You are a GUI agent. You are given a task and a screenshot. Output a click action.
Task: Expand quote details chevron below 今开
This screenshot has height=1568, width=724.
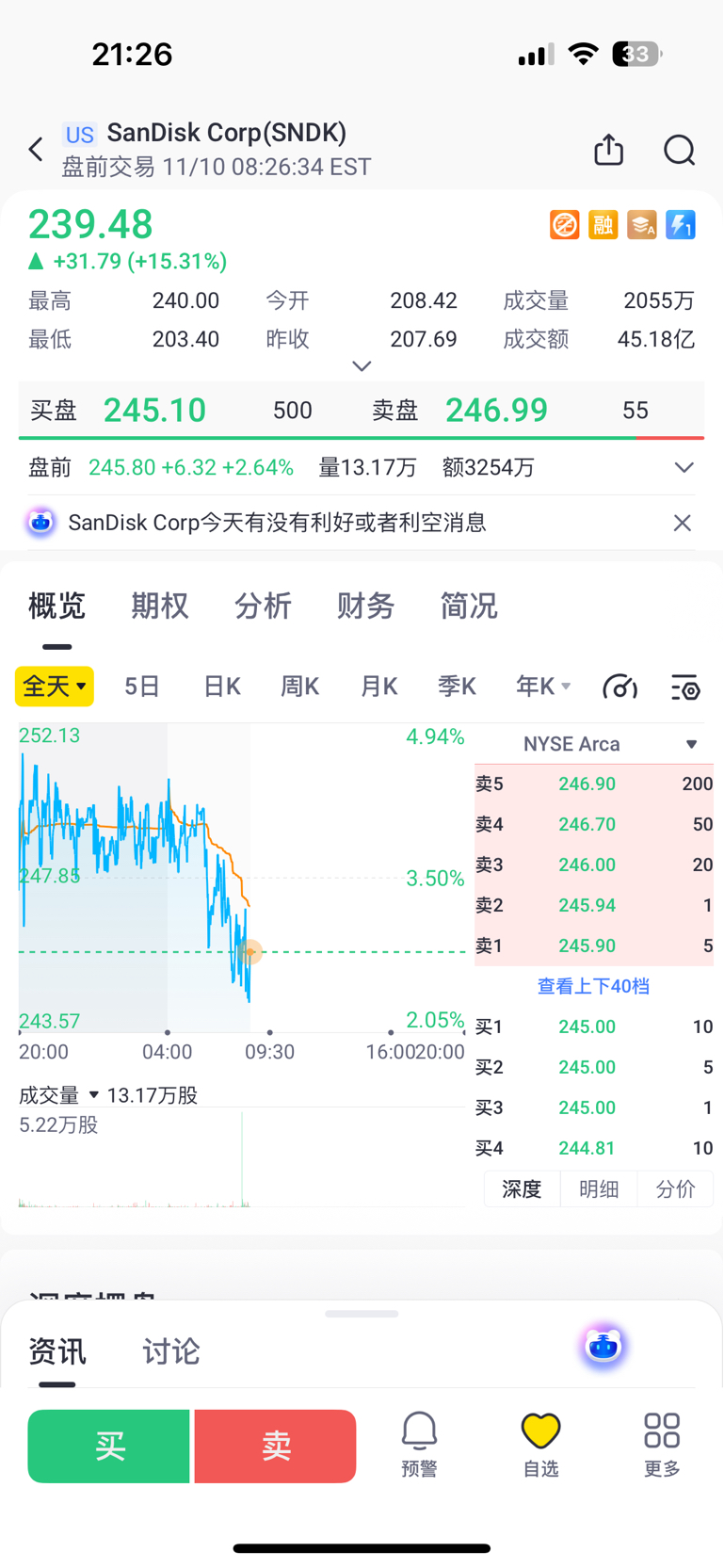(362, 366)
